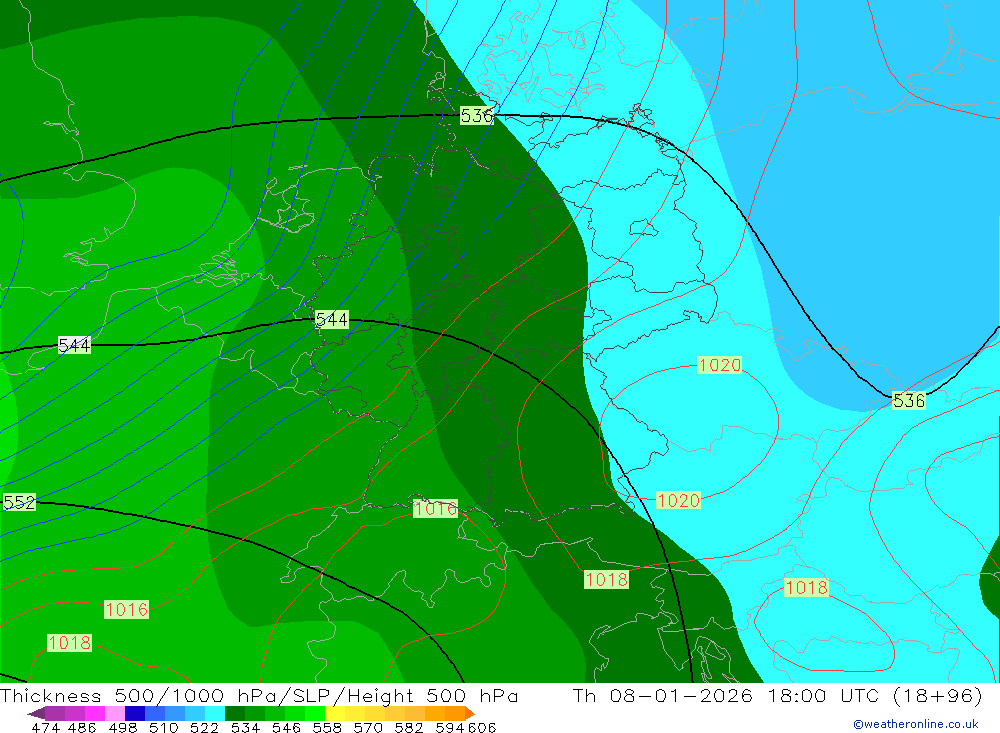The image size is (1000, 733).
Task: Click the 1018 label beside the 536 contour line
Action: [607, 579]
